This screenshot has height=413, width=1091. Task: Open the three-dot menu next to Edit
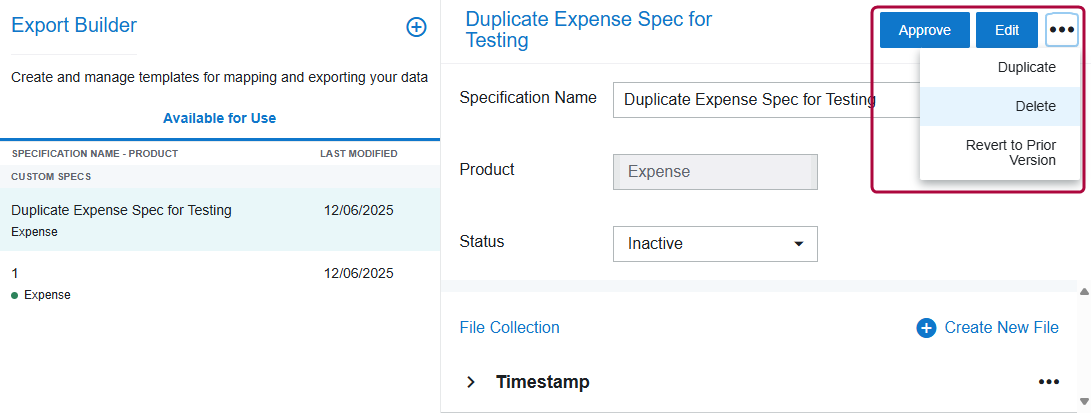pyautogui.click(x=1061, y=30)
